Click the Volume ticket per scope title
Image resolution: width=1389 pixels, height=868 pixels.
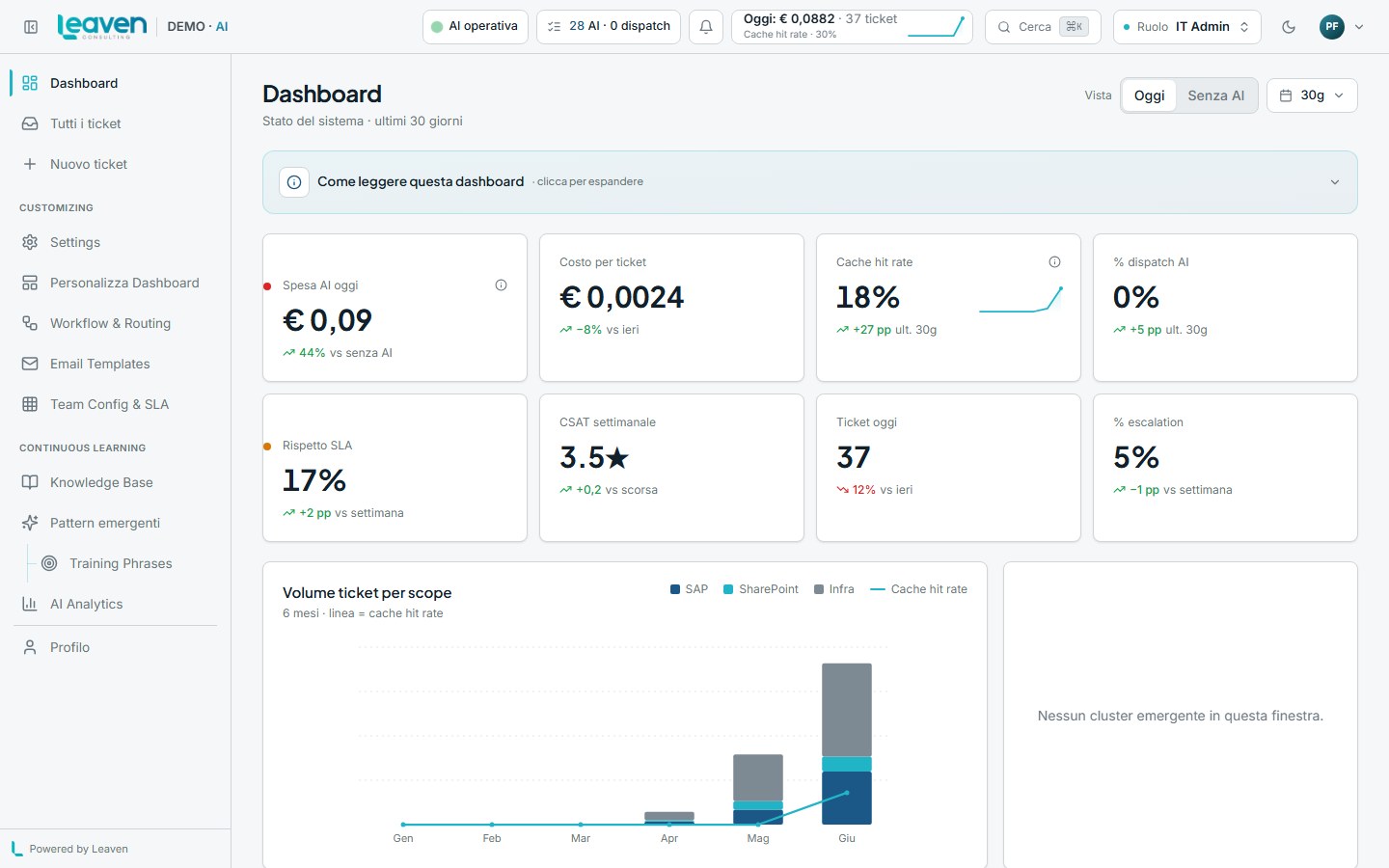pos(367,593)
